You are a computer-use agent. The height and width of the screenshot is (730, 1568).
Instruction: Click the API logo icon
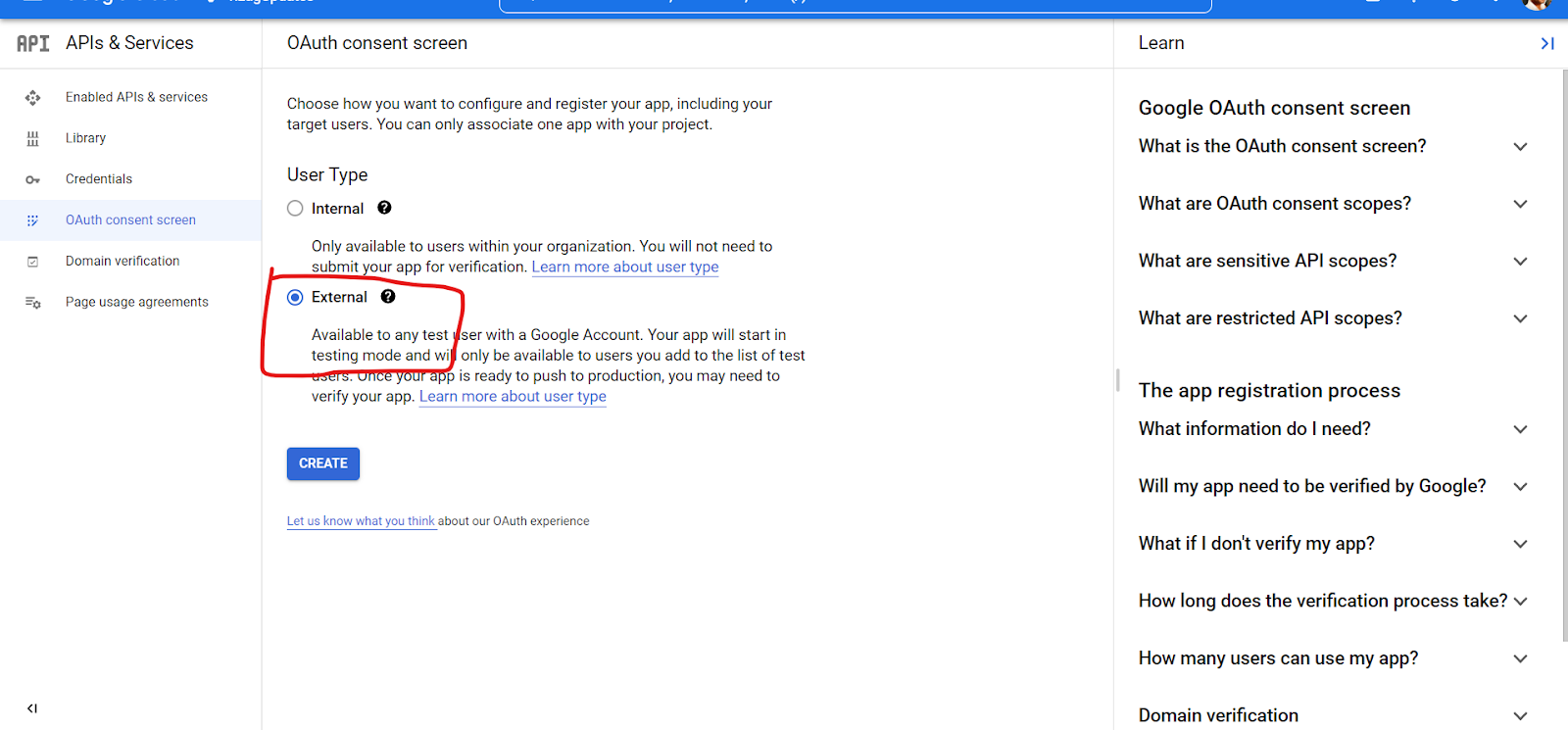pos(32,43)
